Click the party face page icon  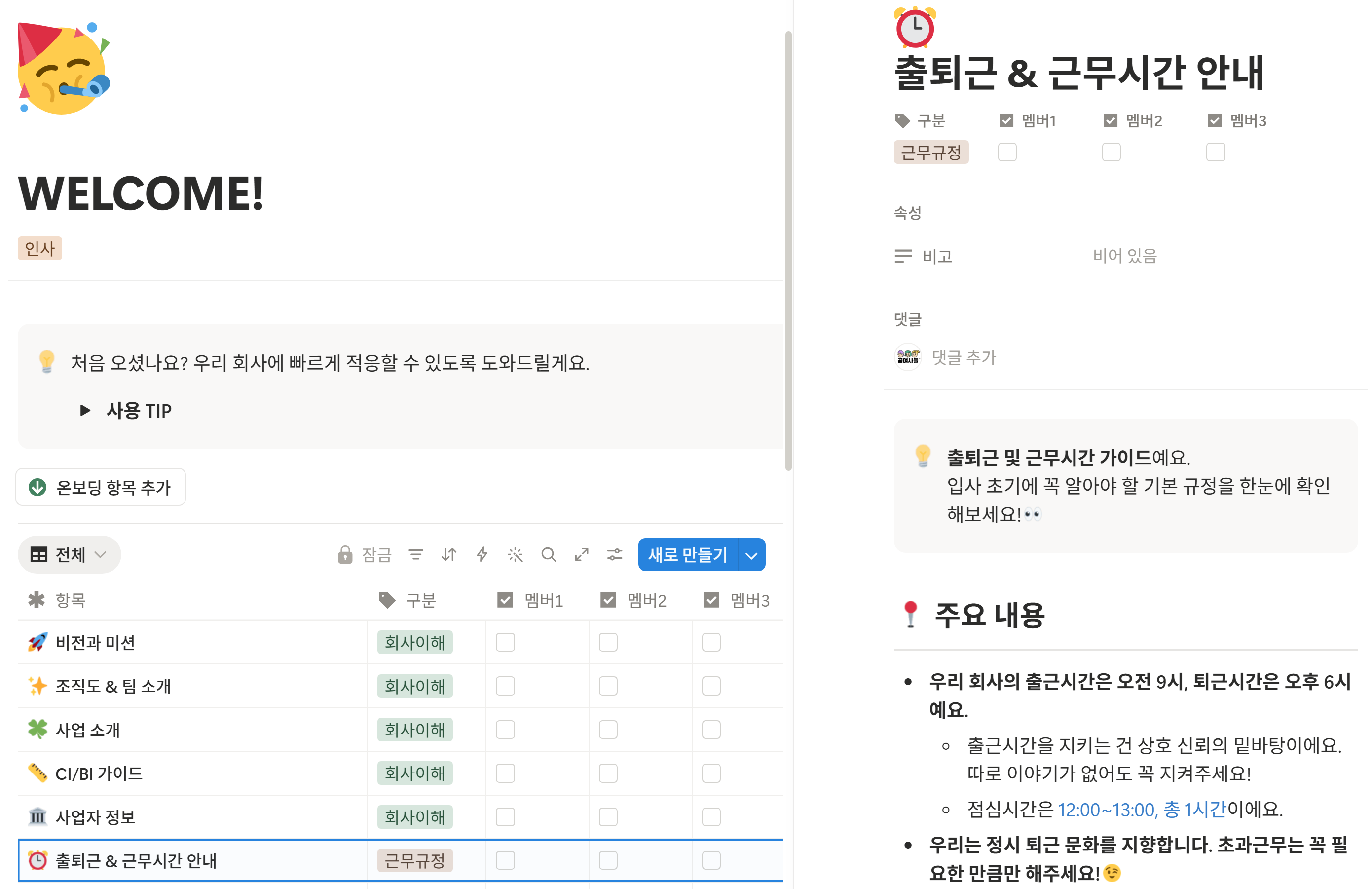coord(64,68)
